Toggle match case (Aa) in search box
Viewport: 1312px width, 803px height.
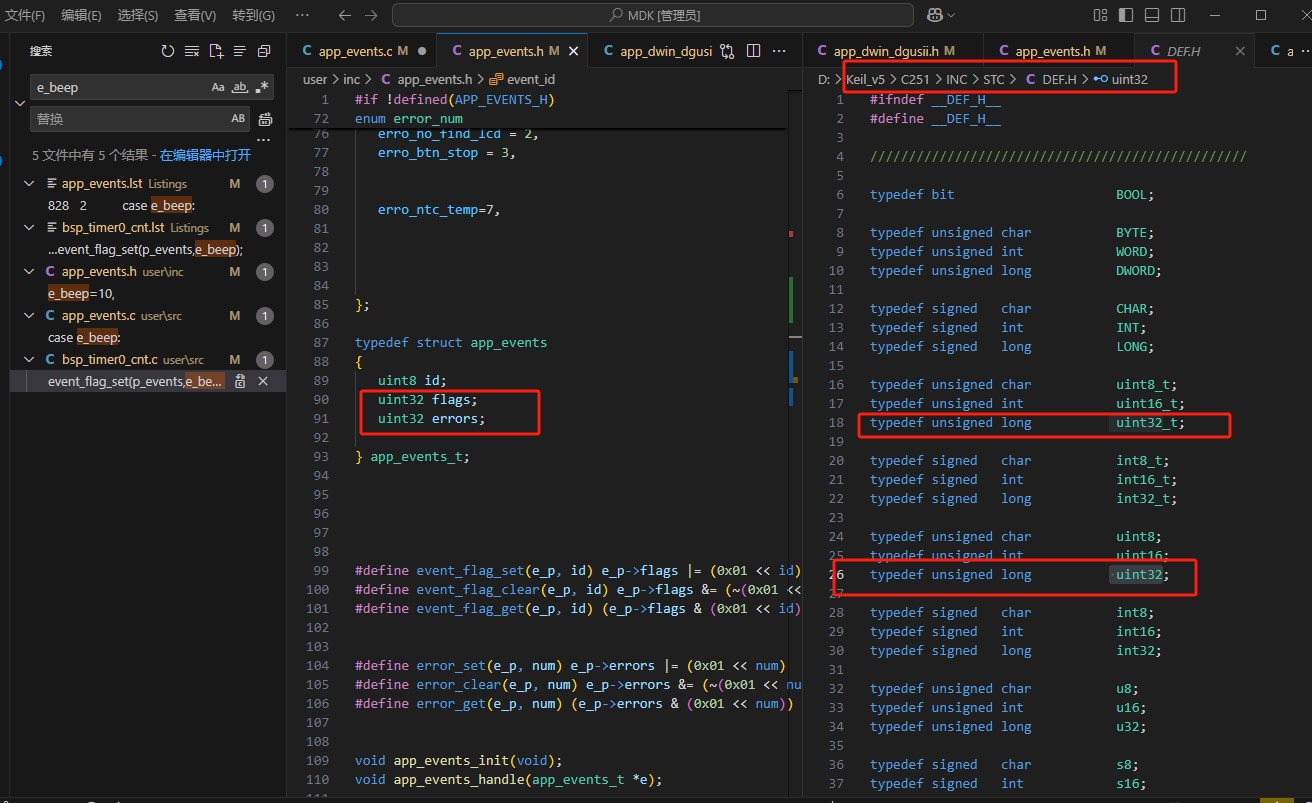pyautogui.click(x=218, y=87)
